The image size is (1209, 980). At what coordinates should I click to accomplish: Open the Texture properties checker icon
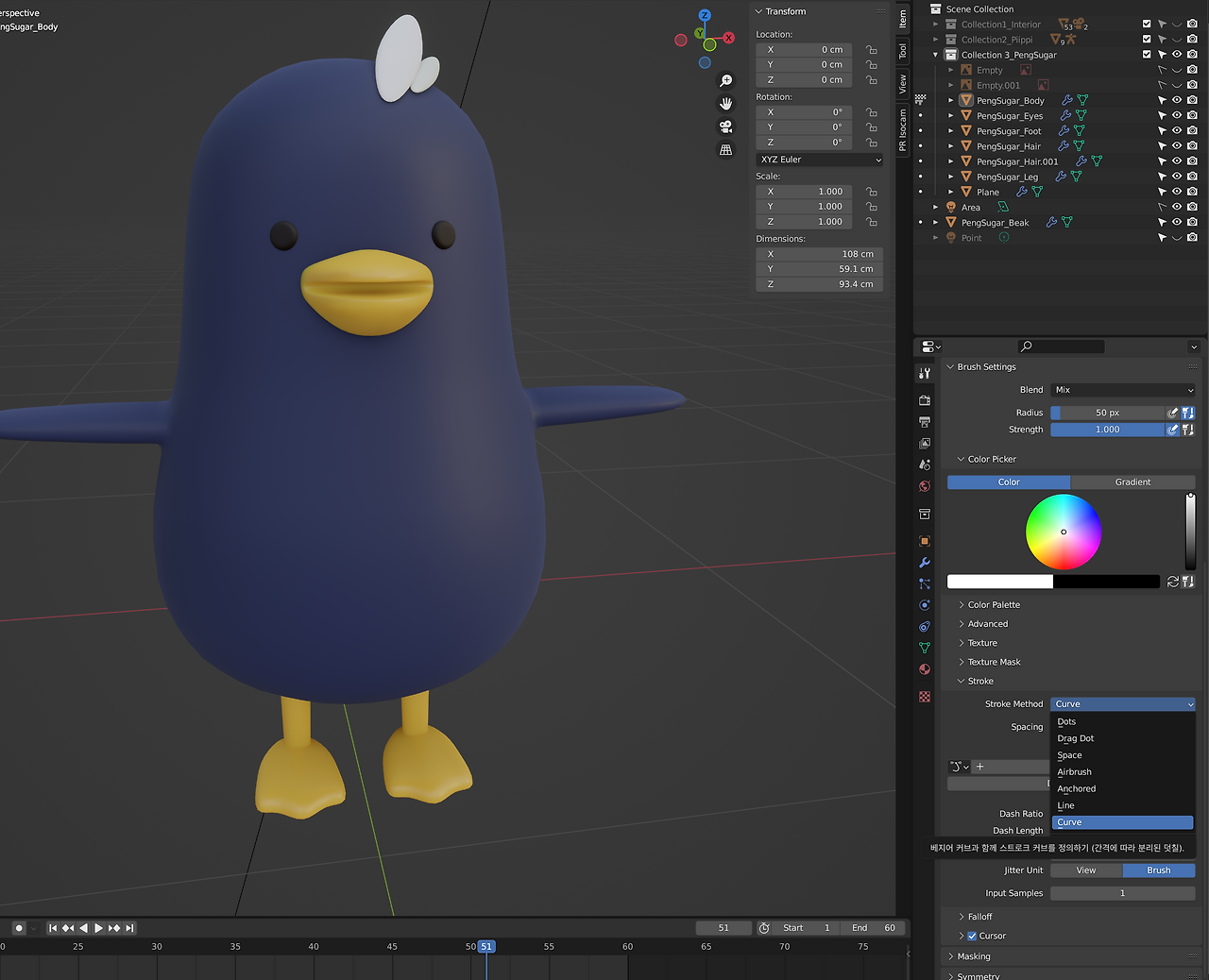coord(925,697)
